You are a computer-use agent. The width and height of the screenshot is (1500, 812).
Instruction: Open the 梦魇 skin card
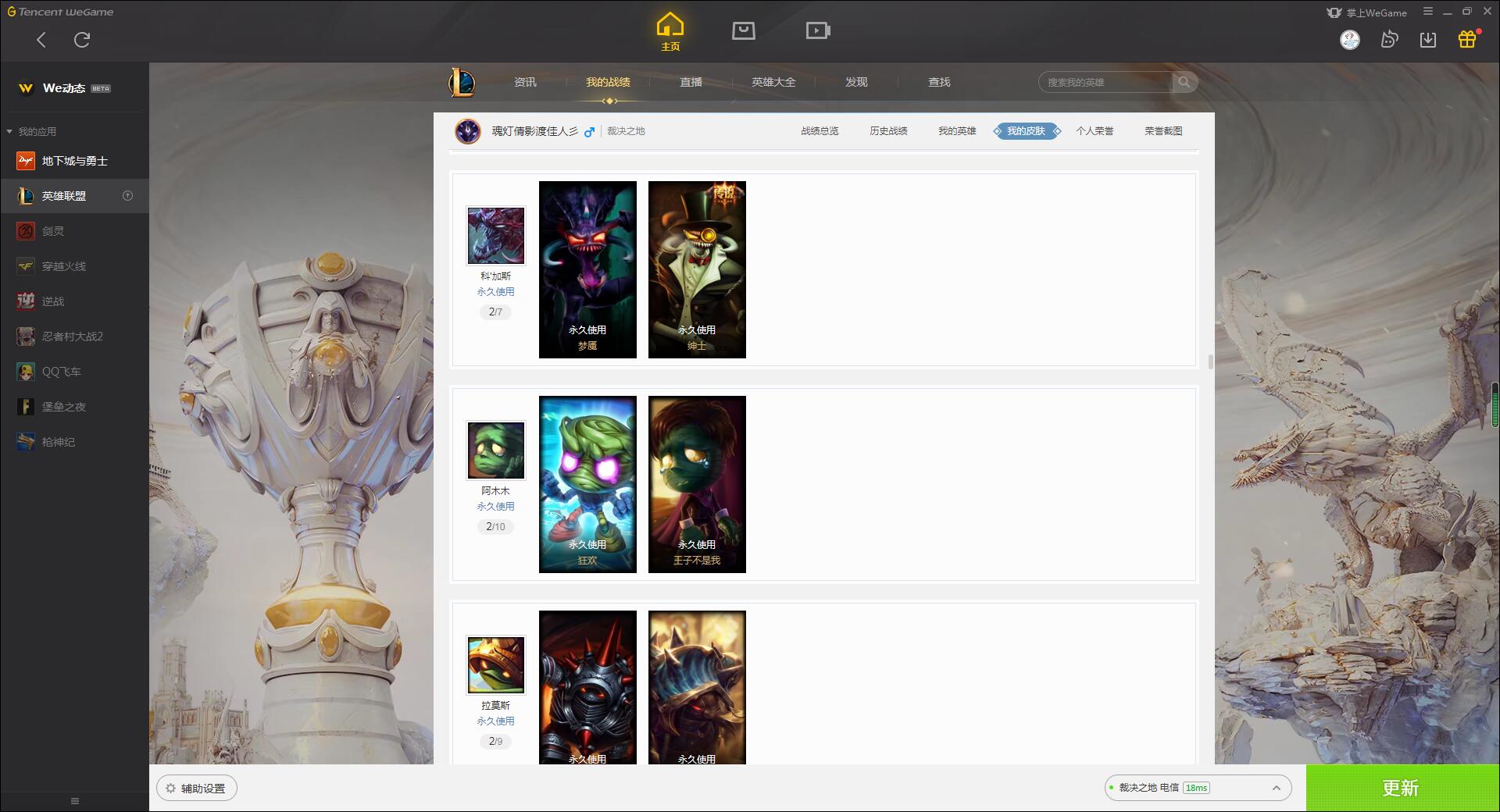(x=587, y=269)
